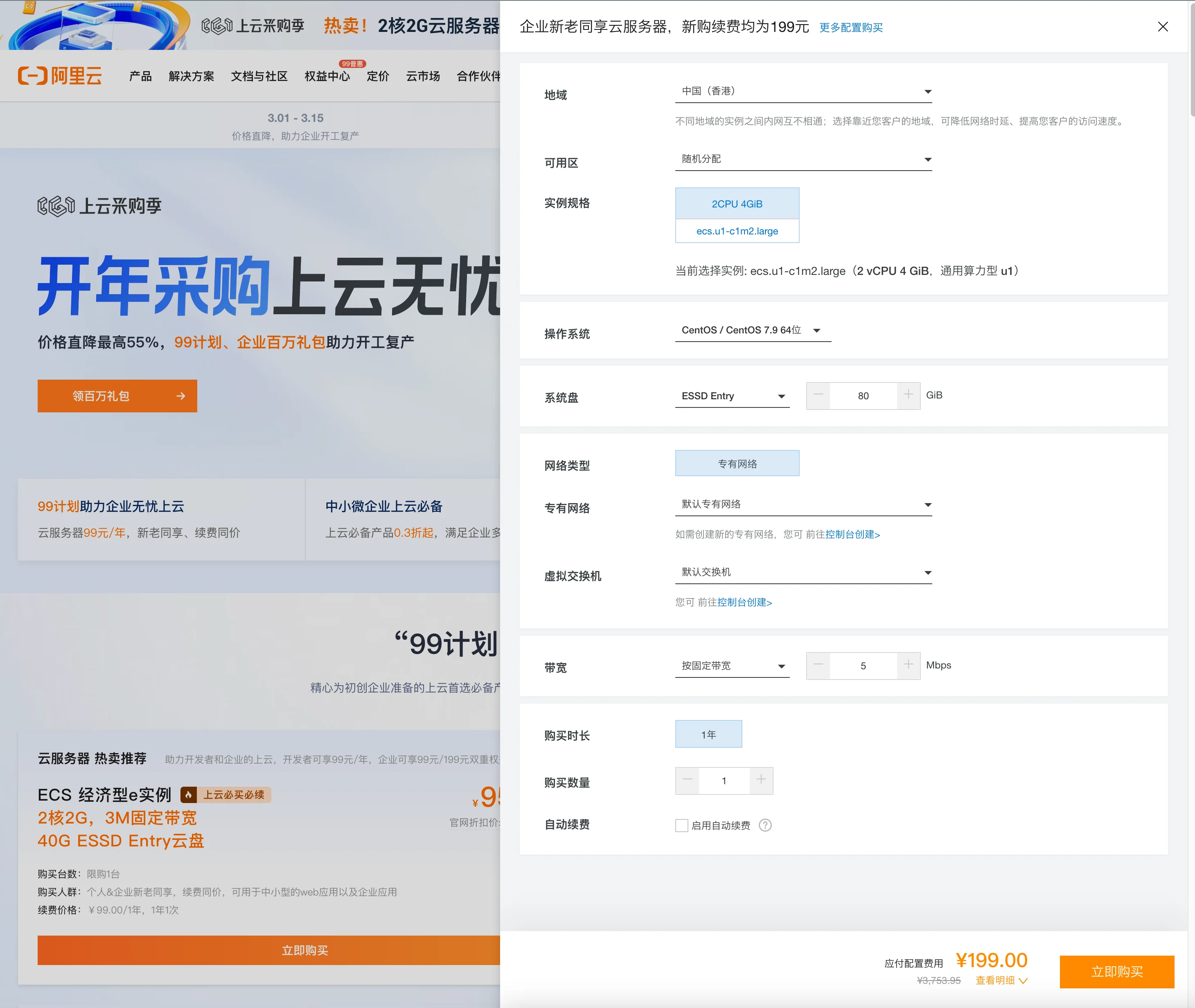The width and height of the screenshot is (1195, 1008).
Task: Open the 地域 region dropdown
Action: click(x=803, y=91)
